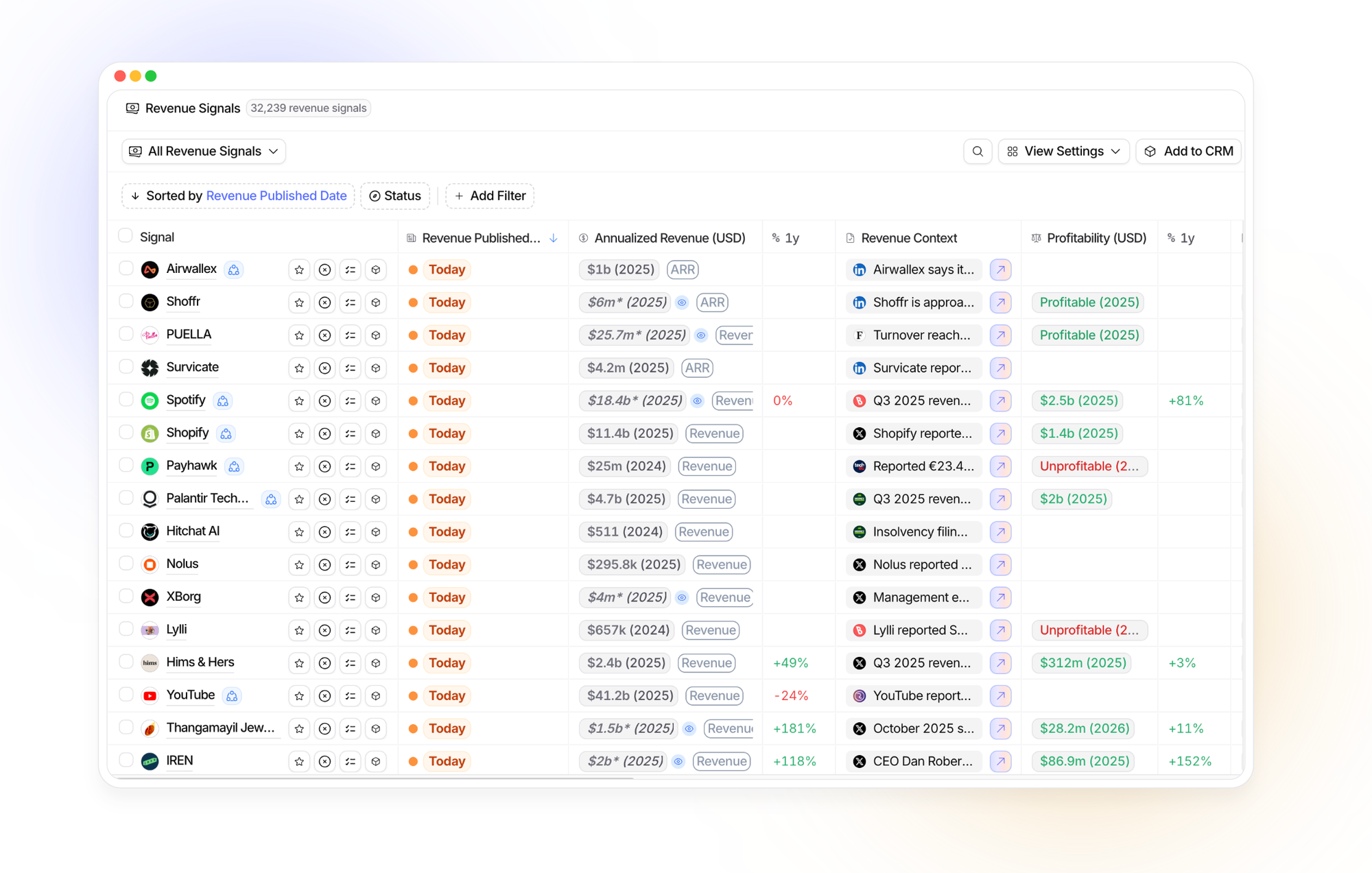This screenshot has width=1372, height=873.
Task: Select all rows via Signal header checkbox
Action: pyautogui.click(x=126, y=236)
